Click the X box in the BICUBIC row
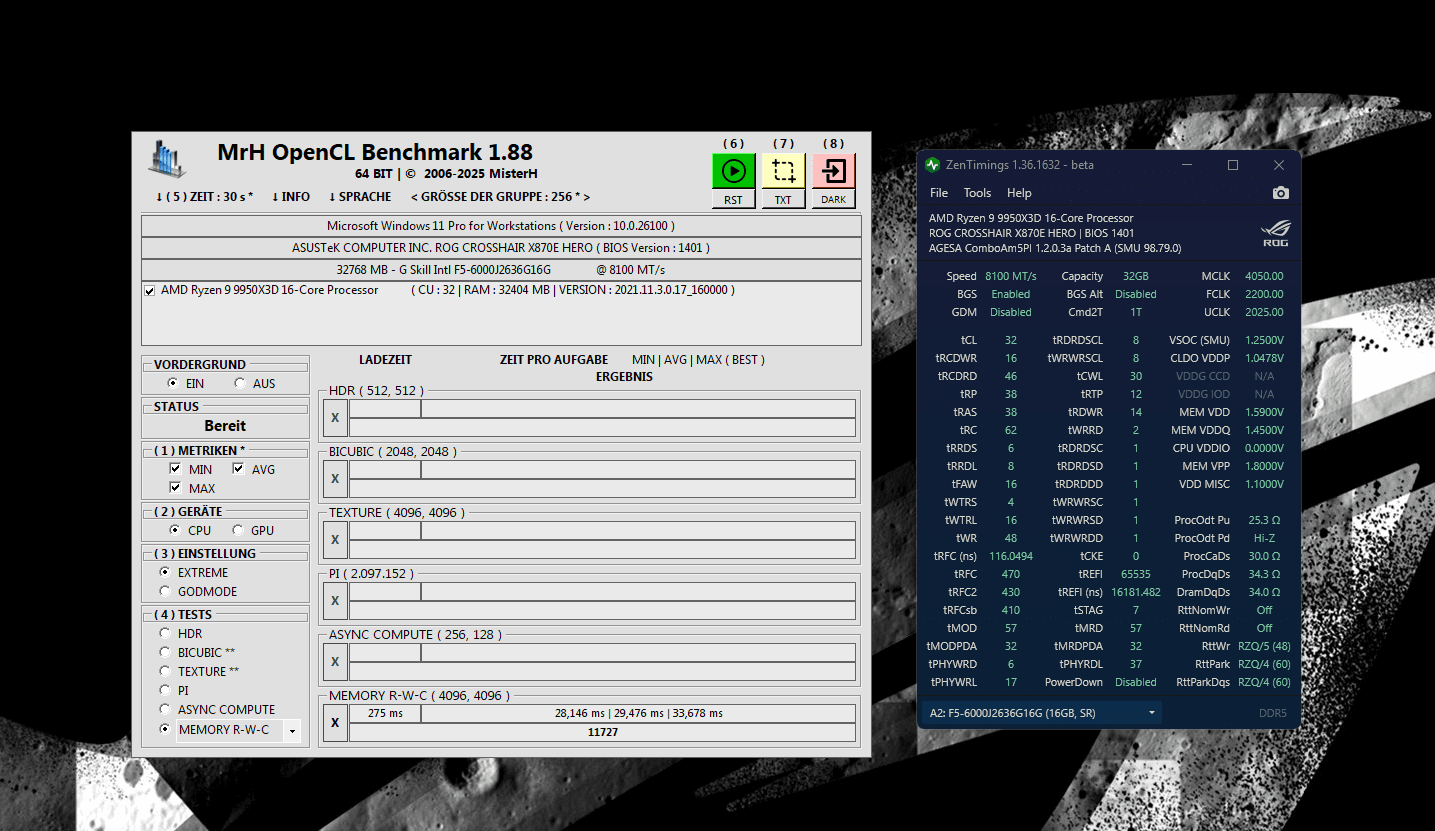Image resolution: width=1435 pixels, height=831 pixels. click(335, 479)
